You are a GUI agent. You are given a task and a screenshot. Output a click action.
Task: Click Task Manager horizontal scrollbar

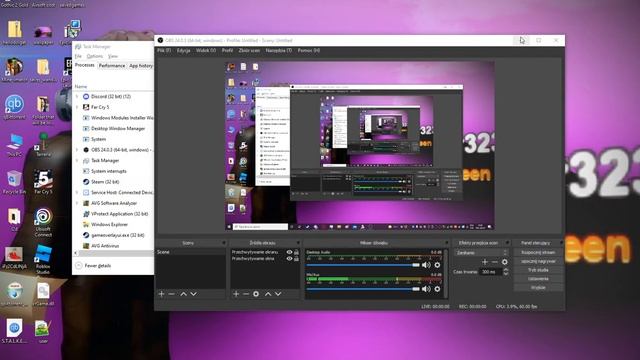coord(113,253)
